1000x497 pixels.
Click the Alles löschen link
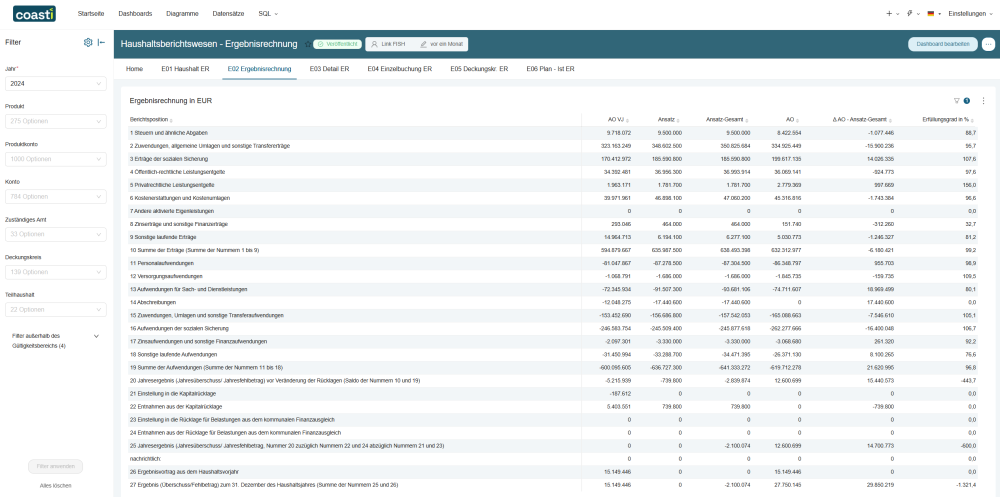55,486
